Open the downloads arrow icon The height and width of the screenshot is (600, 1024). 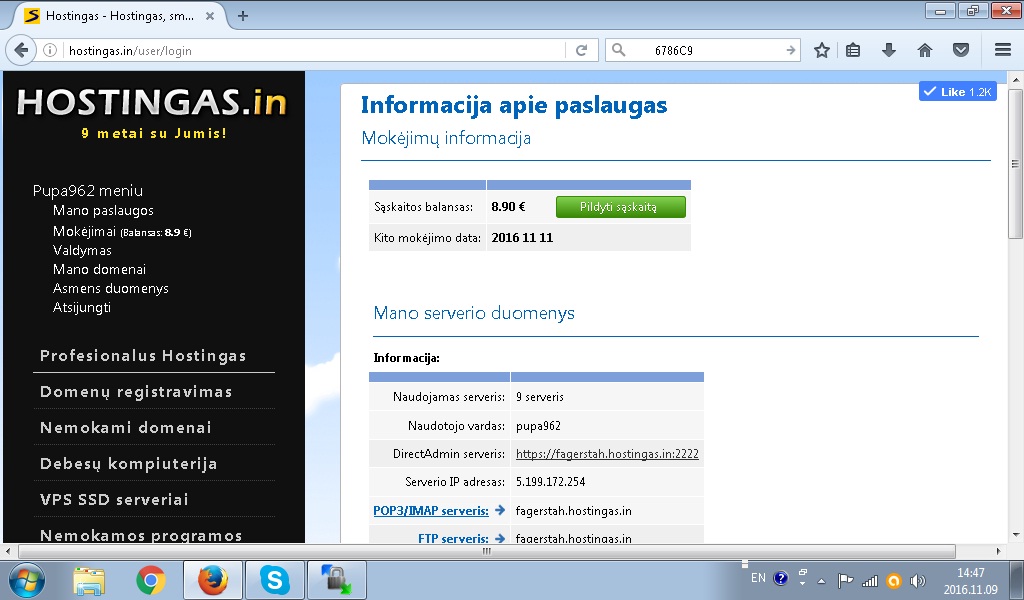tap(889, 50)
